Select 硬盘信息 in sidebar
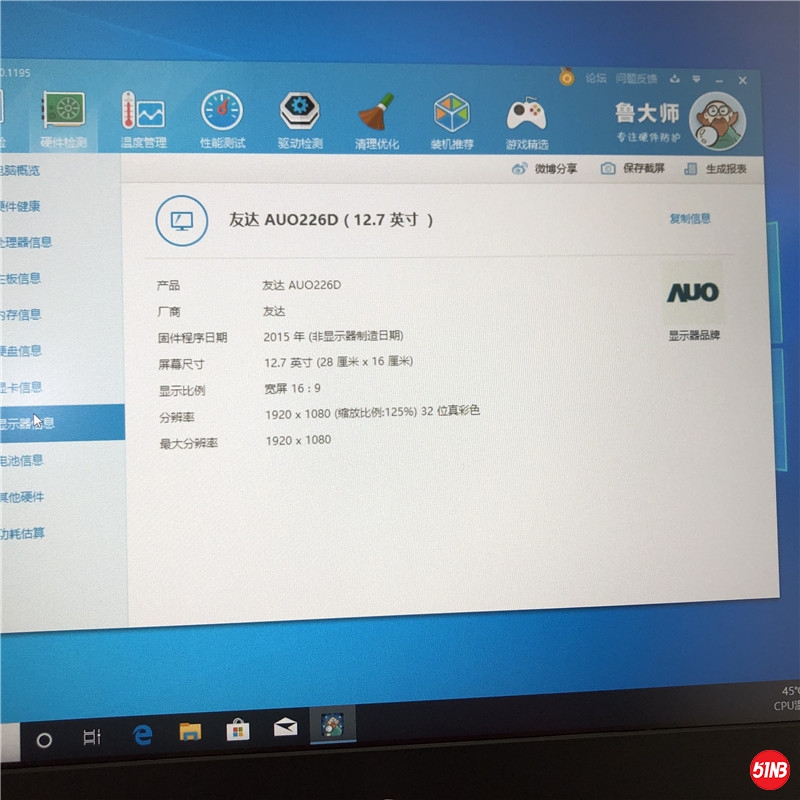The image size is (800, 800). point(20,351)
